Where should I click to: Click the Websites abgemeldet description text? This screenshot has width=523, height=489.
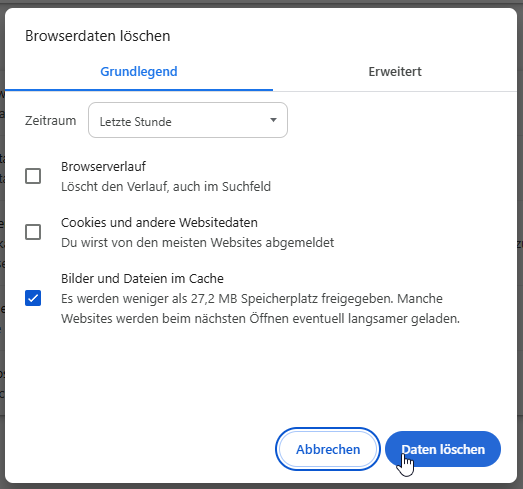[197, 242]
